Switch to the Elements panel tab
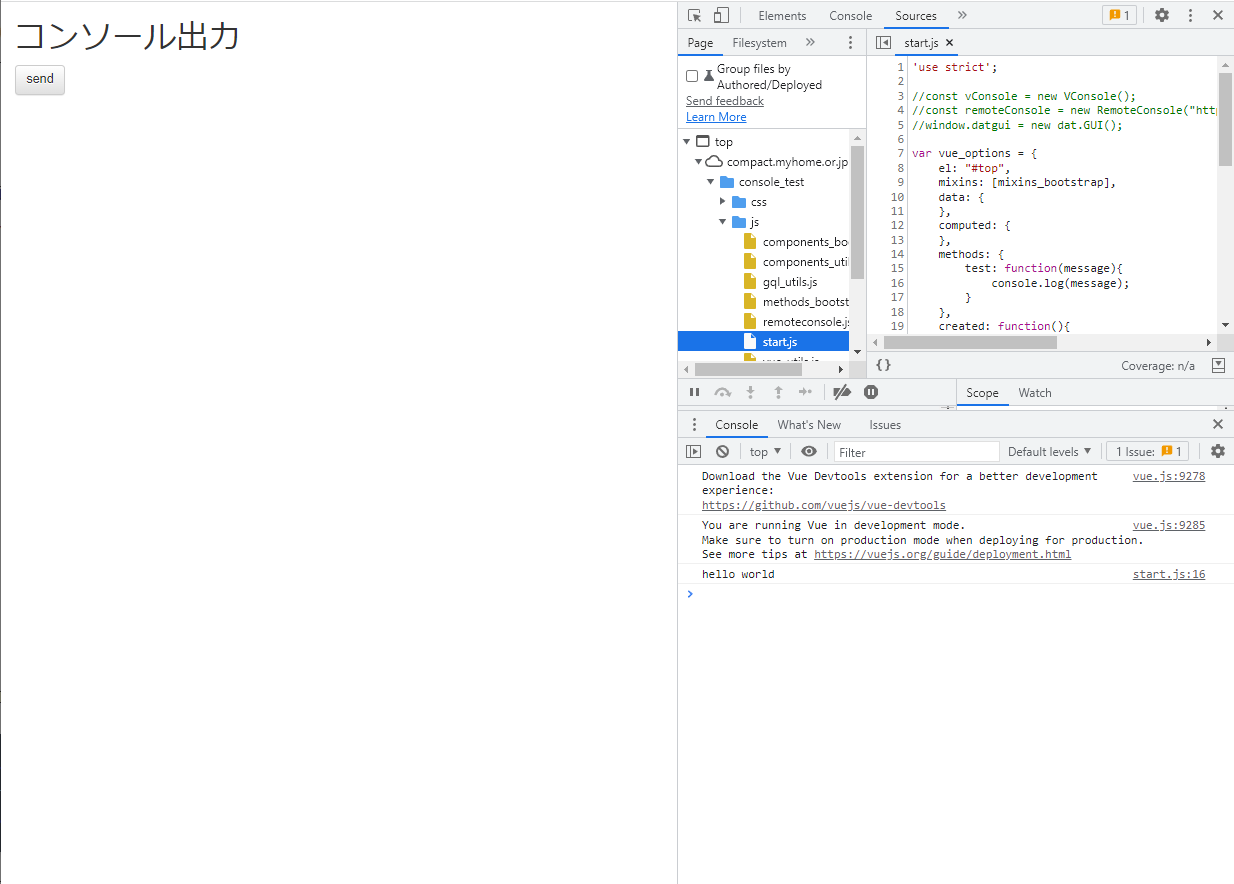Screen dimensions: 1234x884 click(x=781, y=15)
